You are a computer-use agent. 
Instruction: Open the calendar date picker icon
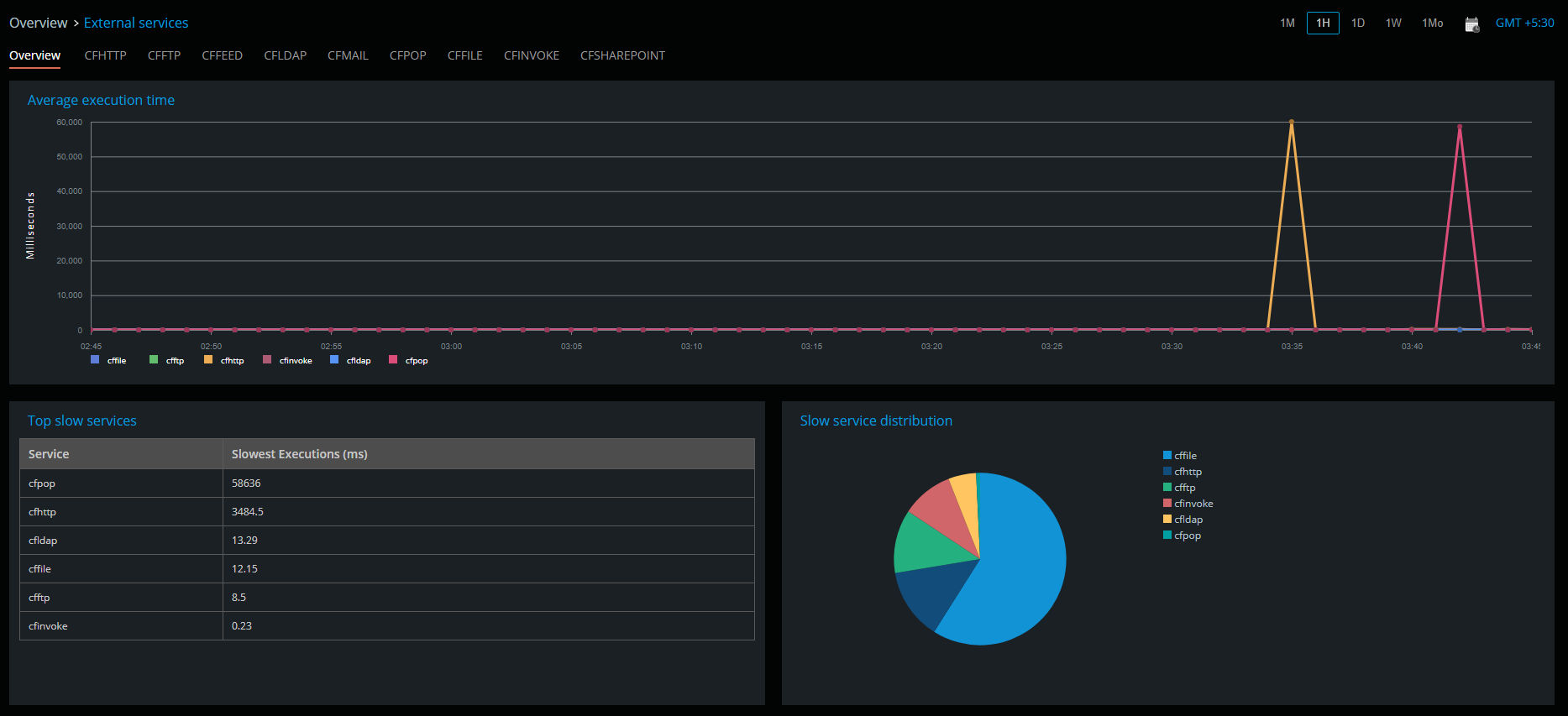coord(1471,24)
